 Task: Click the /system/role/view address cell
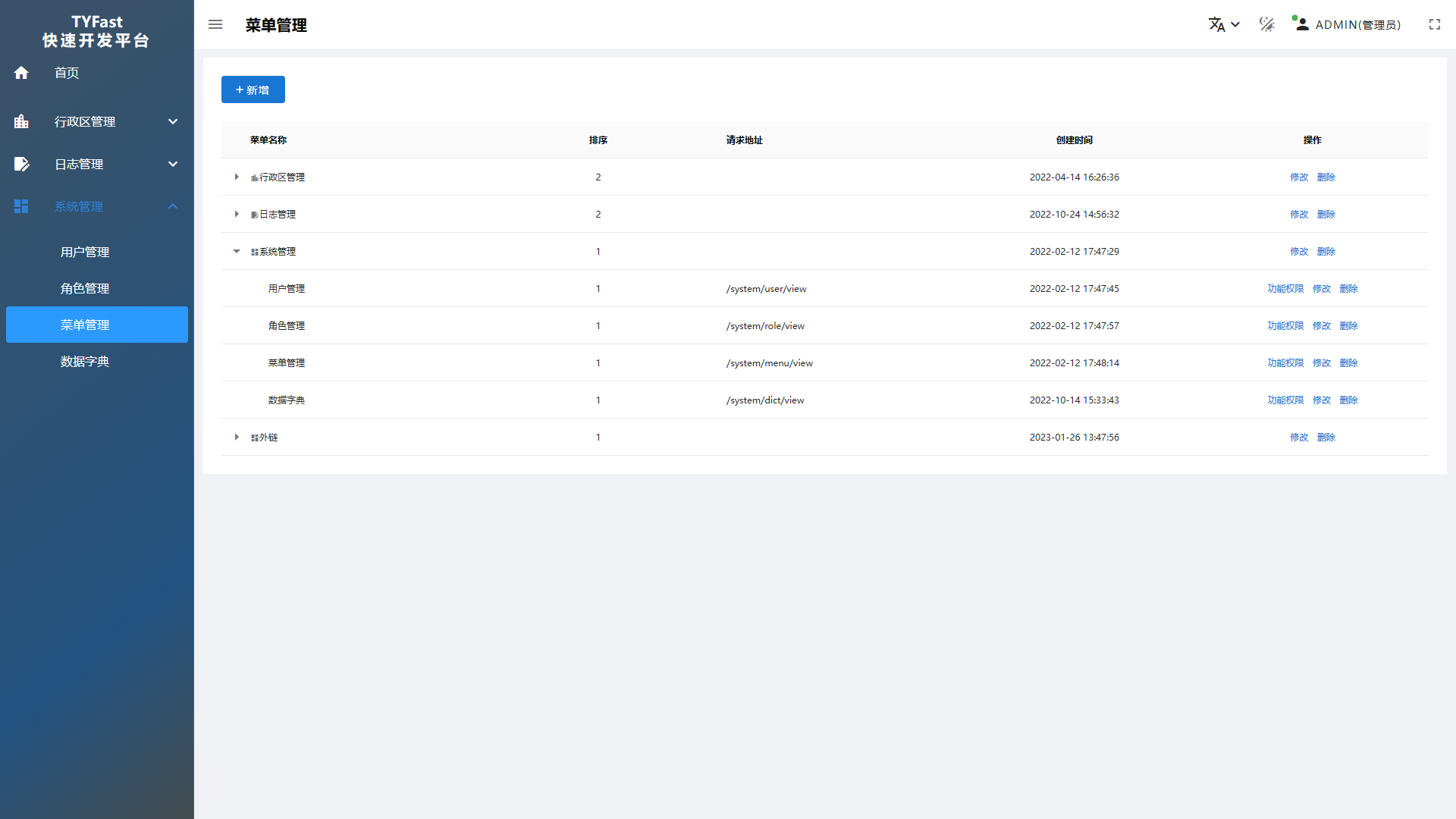[x=765, y=325]
